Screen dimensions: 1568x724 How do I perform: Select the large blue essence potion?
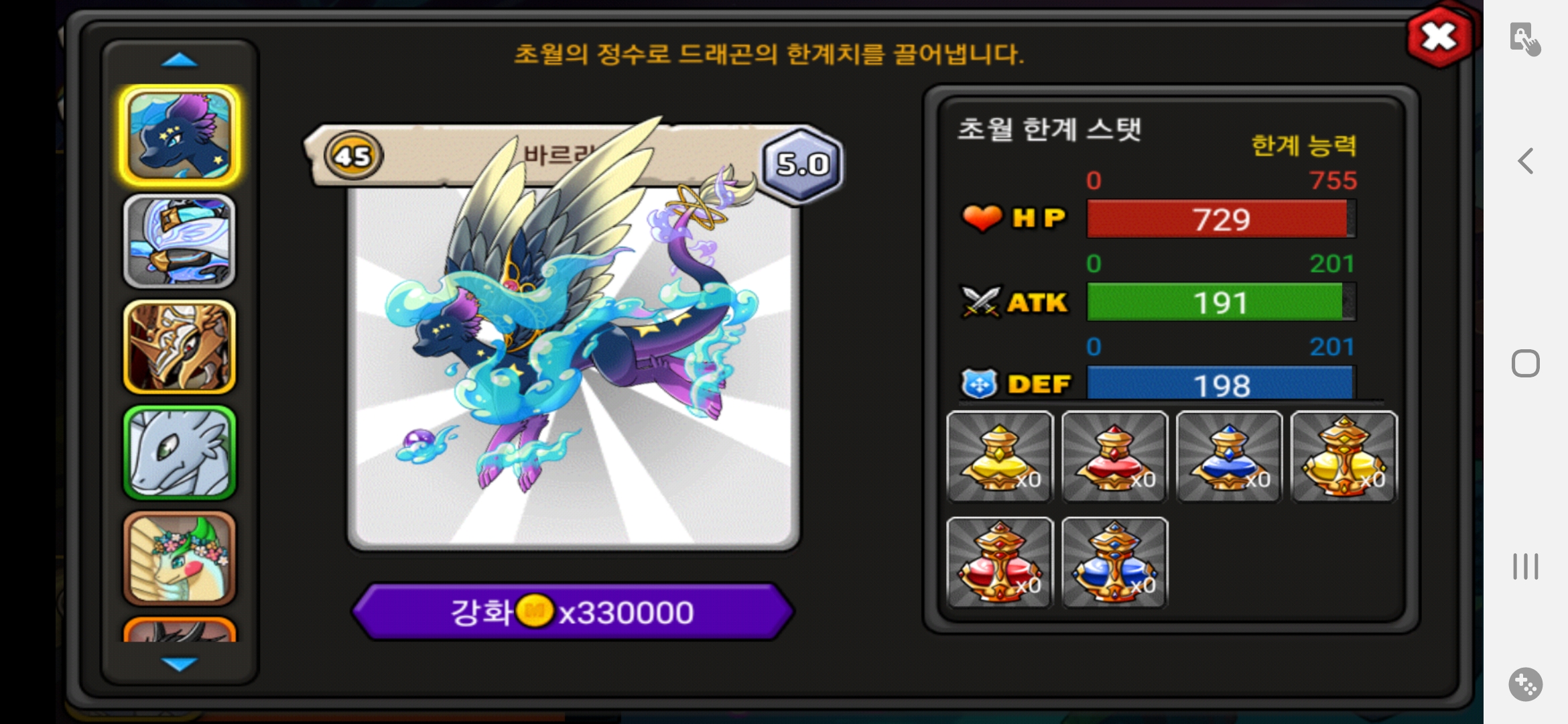point(1115,562)
